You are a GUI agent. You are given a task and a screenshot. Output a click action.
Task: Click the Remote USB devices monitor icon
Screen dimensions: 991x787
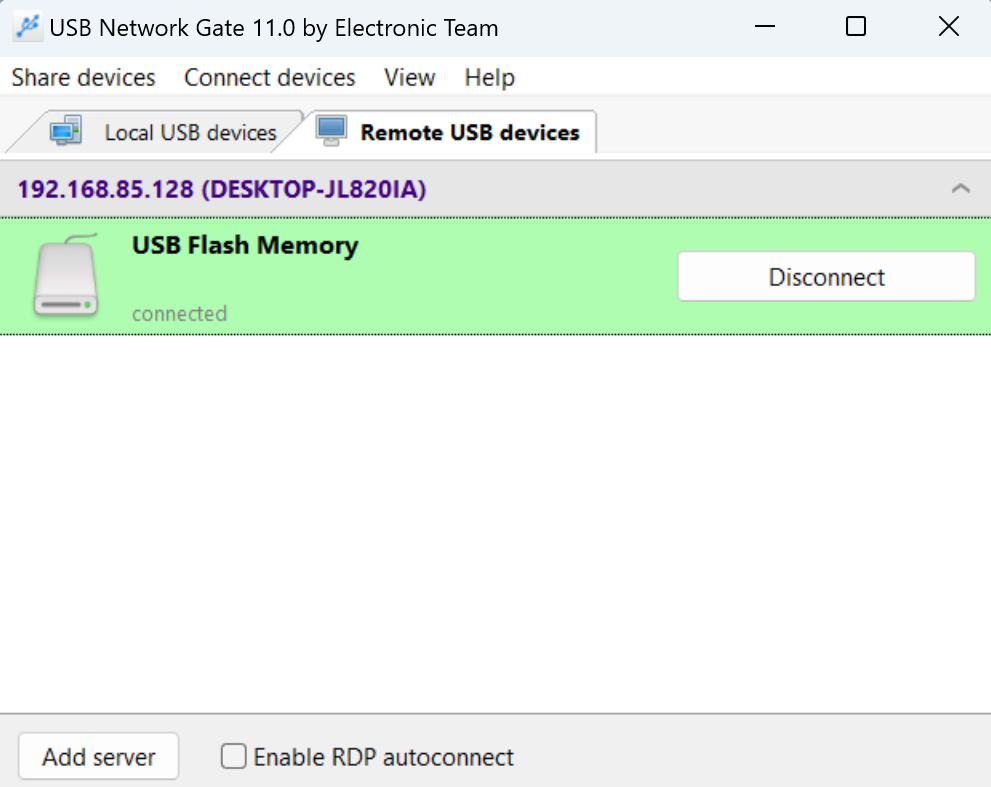coord(331,130)
